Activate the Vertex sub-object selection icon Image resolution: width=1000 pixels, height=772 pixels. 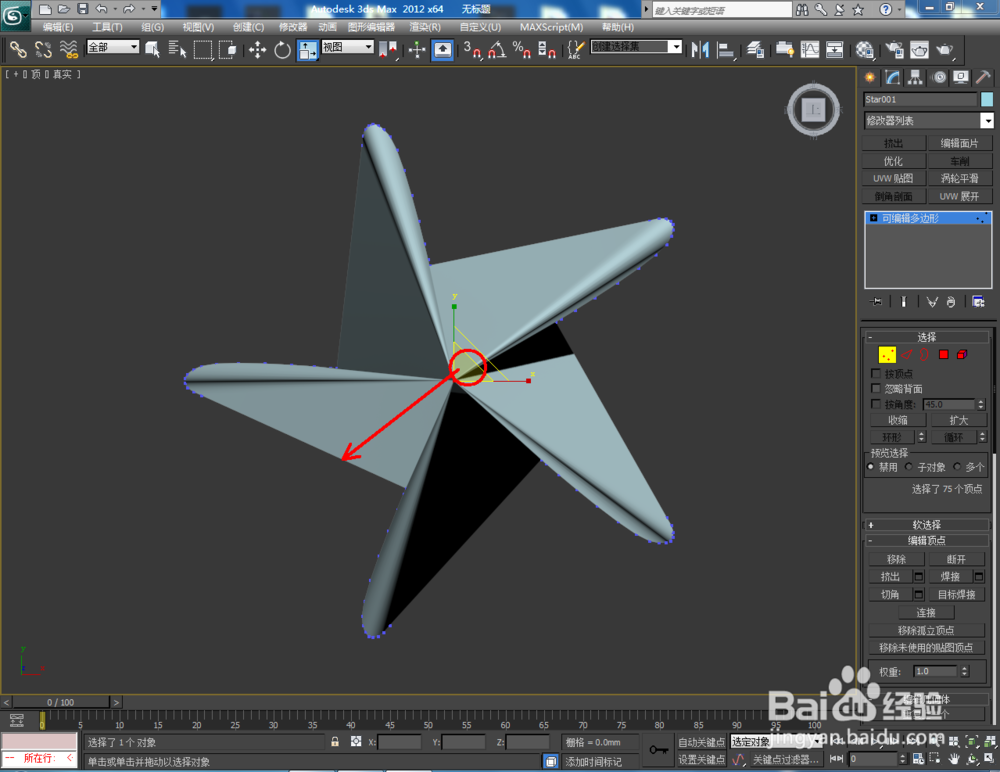[x=887, y=355]
